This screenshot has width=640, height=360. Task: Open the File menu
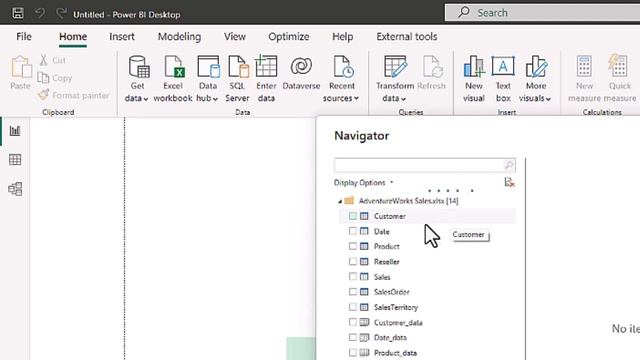[24, 37]
